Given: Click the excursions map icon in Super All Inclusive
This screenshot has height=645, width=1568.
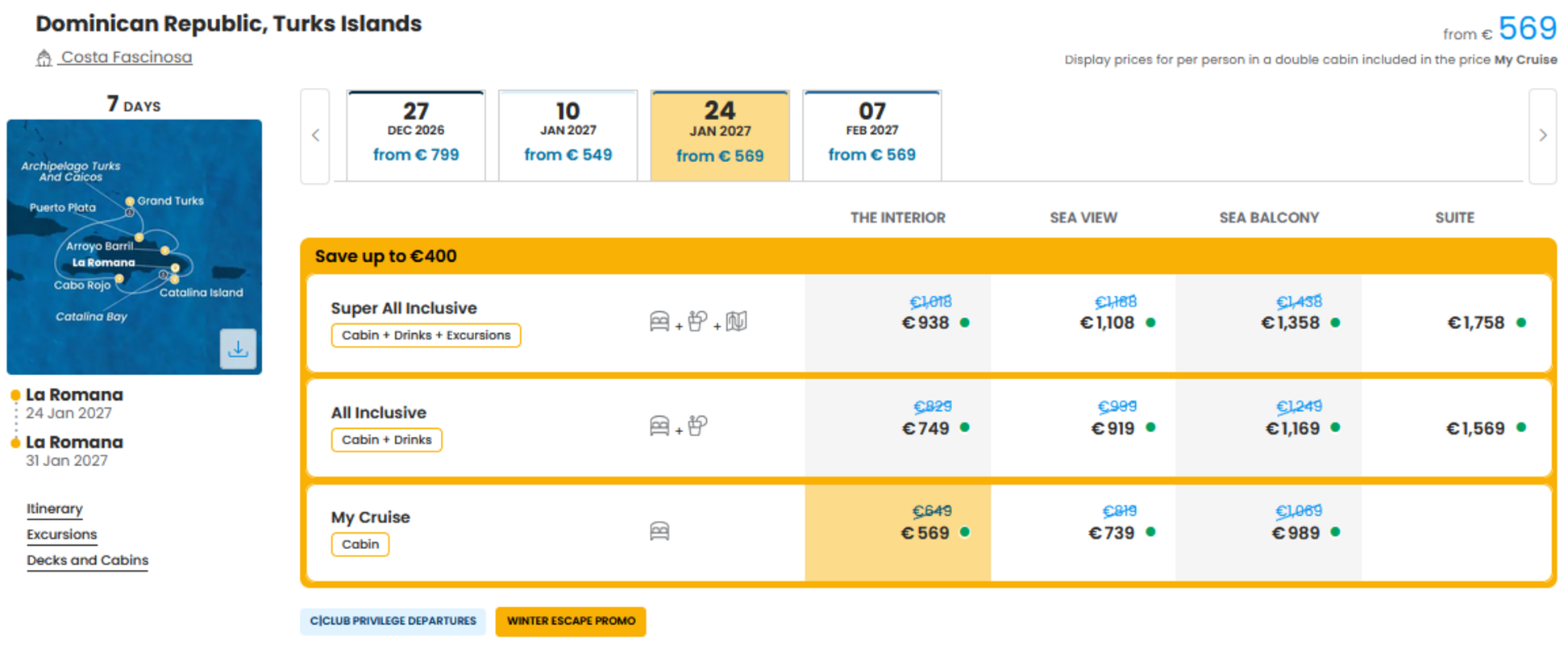Looking at the screenshot, I should [x=736, y=322].
